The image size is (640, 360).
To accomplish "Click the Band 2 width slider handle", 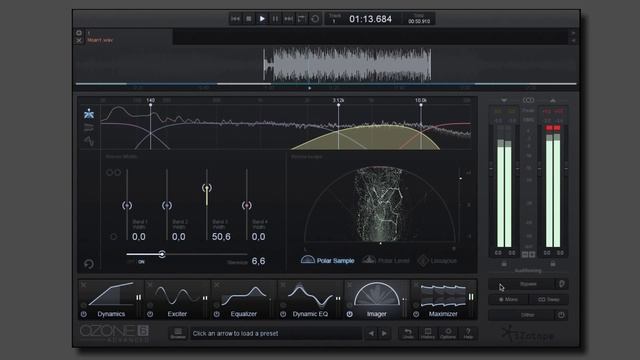I will click(167, 205).
